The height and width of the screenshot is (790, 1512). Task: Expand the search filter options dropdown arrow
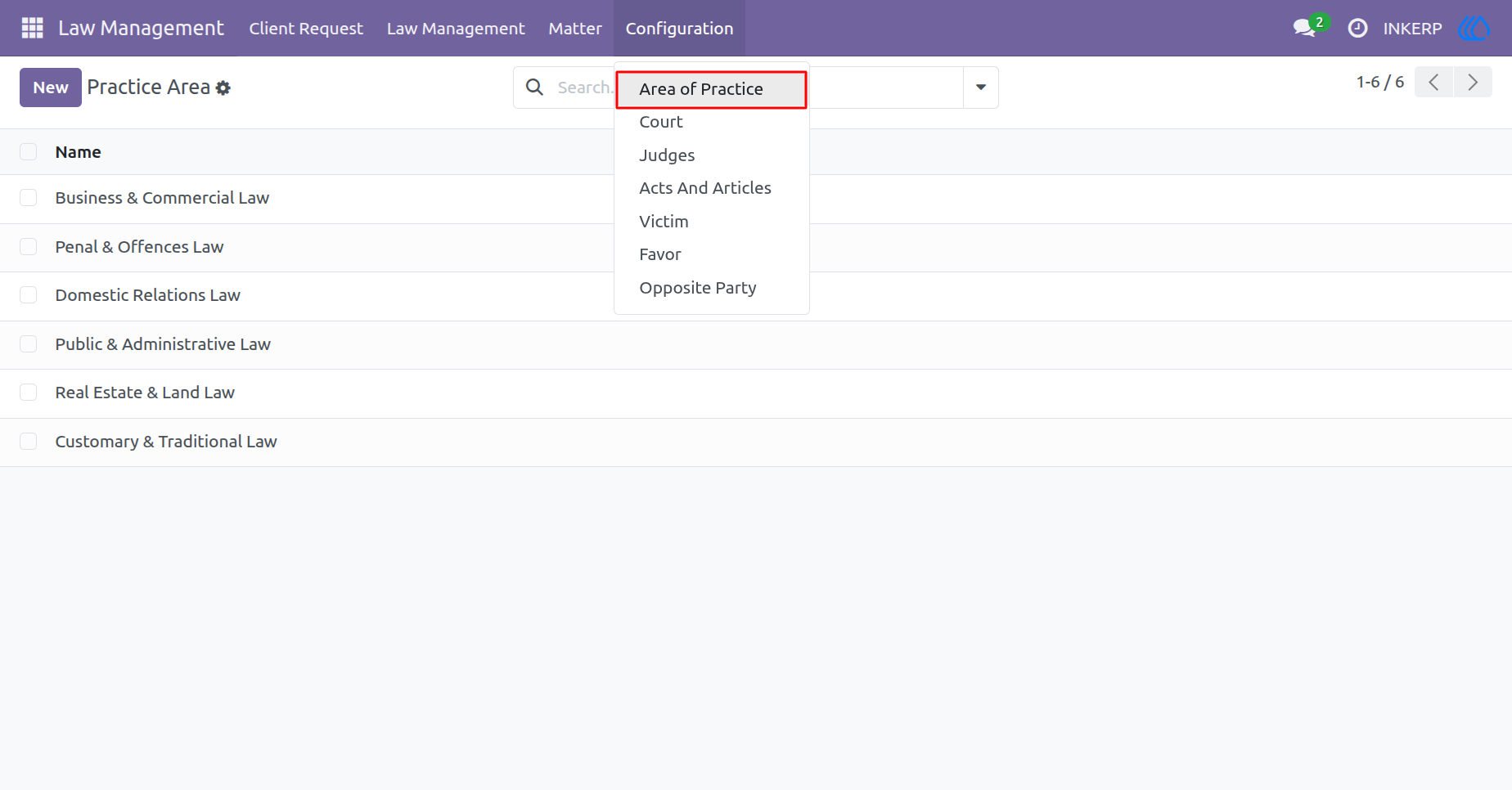(x=981, y=88)
